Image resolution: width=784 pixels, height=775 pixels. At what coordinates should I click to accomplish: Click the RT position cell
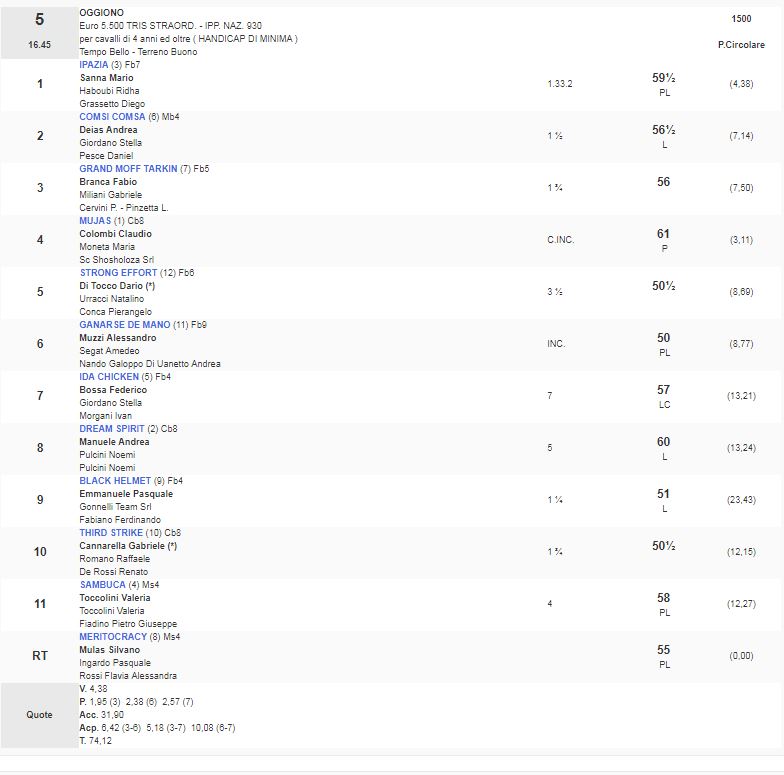pos(40,656)
